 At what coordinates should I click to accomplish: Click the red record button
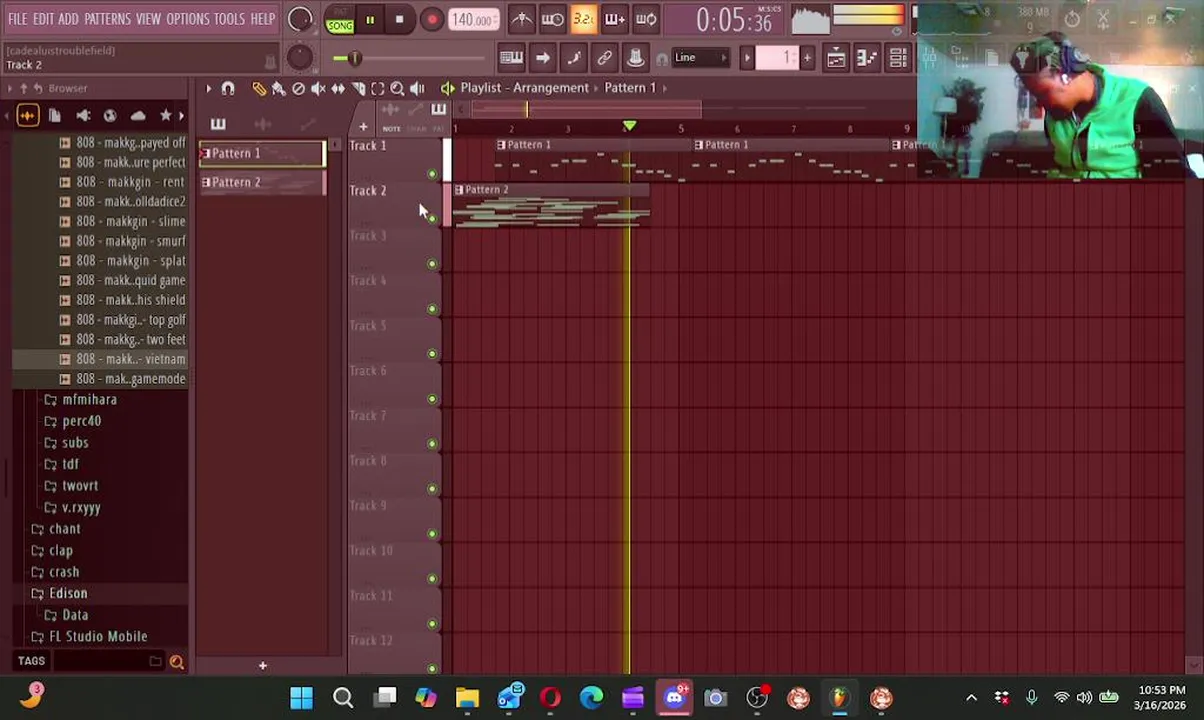coord(431,20)
